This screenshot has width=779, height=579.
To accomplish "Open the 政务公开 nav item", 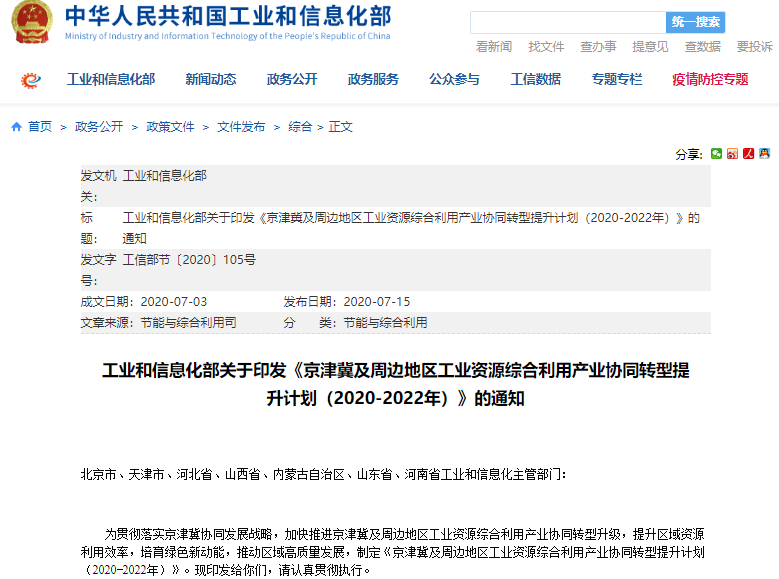I will (x=292, y=80).
